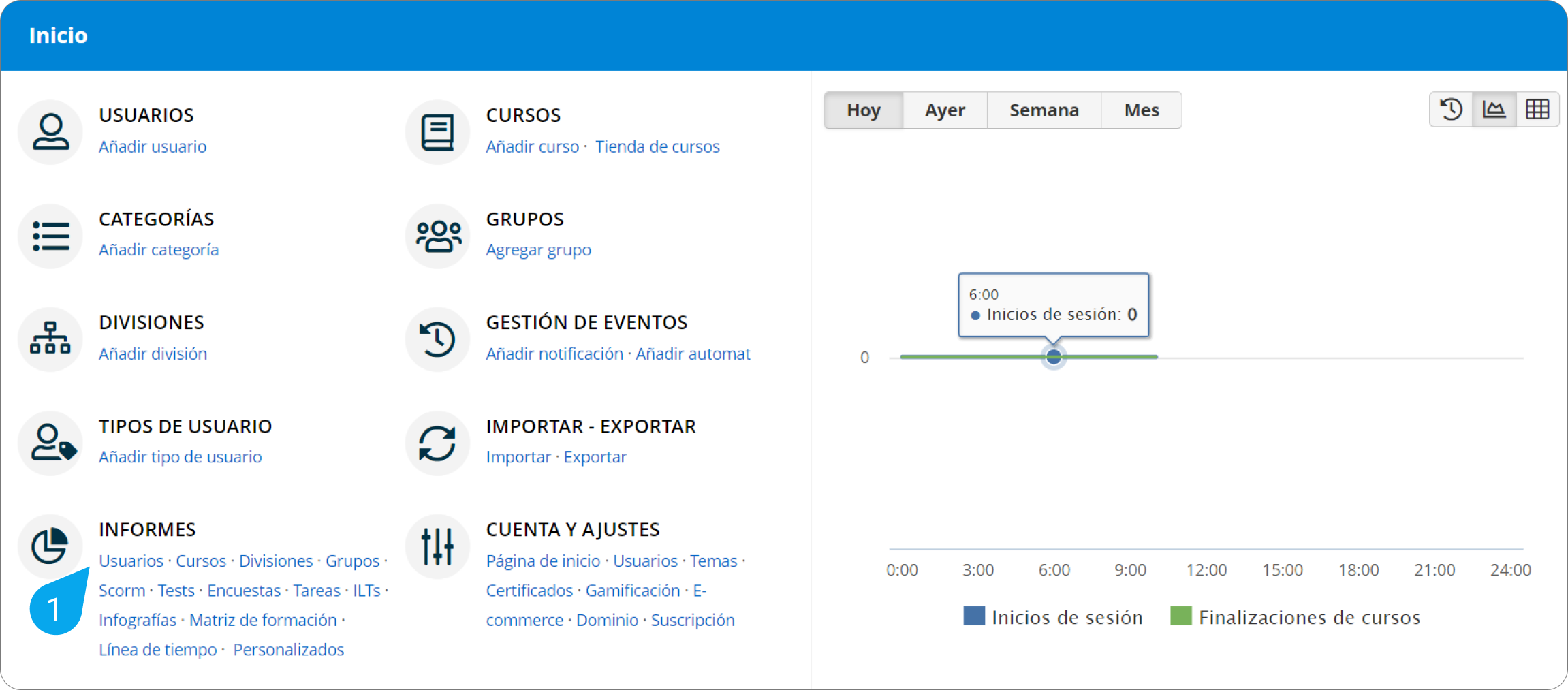Screen dimensions: 1568x690
Task: Click the Usuarios person icon
Action: tap(50, 132)
